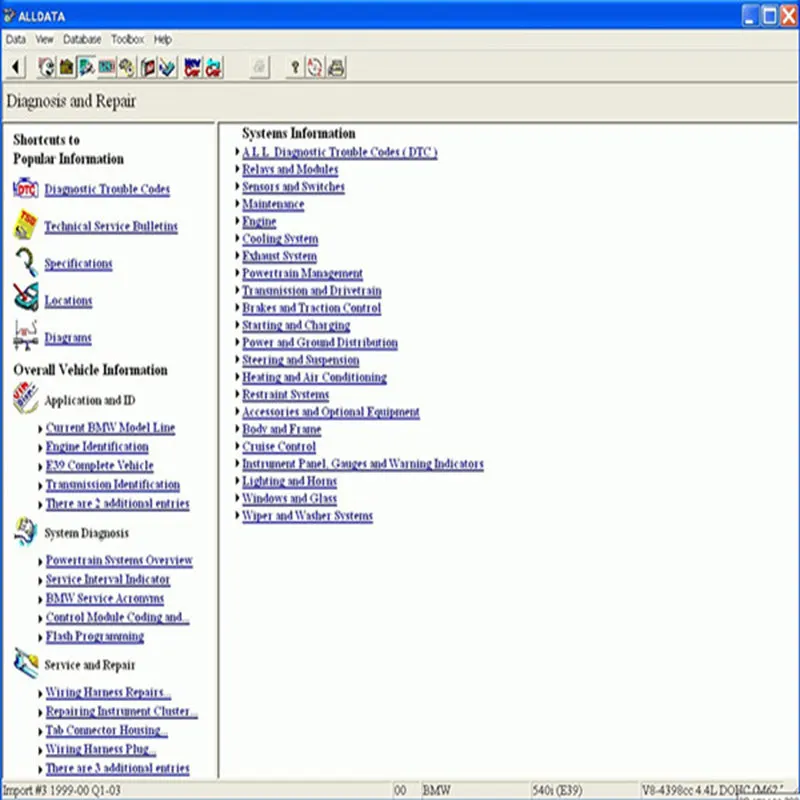Expand the Engine system entry
The height and width of the screenshot is (800, 800).
[x=257, y=221]
